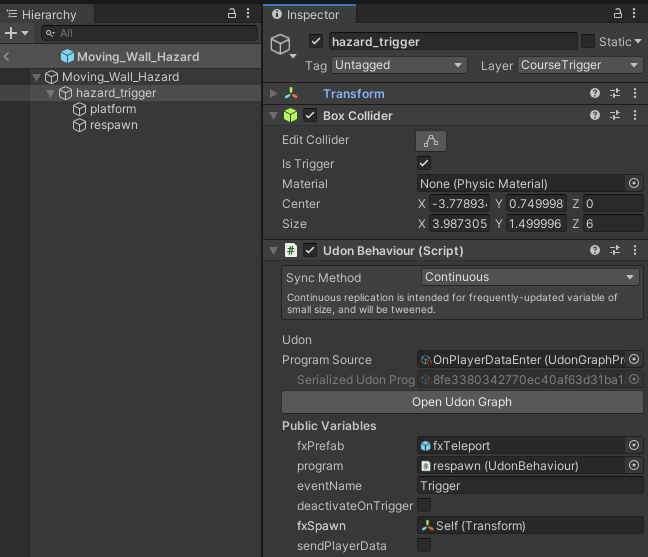Enable the Static checkbox
The width and height of the screenshot is (648, 557).
point(588,42)
